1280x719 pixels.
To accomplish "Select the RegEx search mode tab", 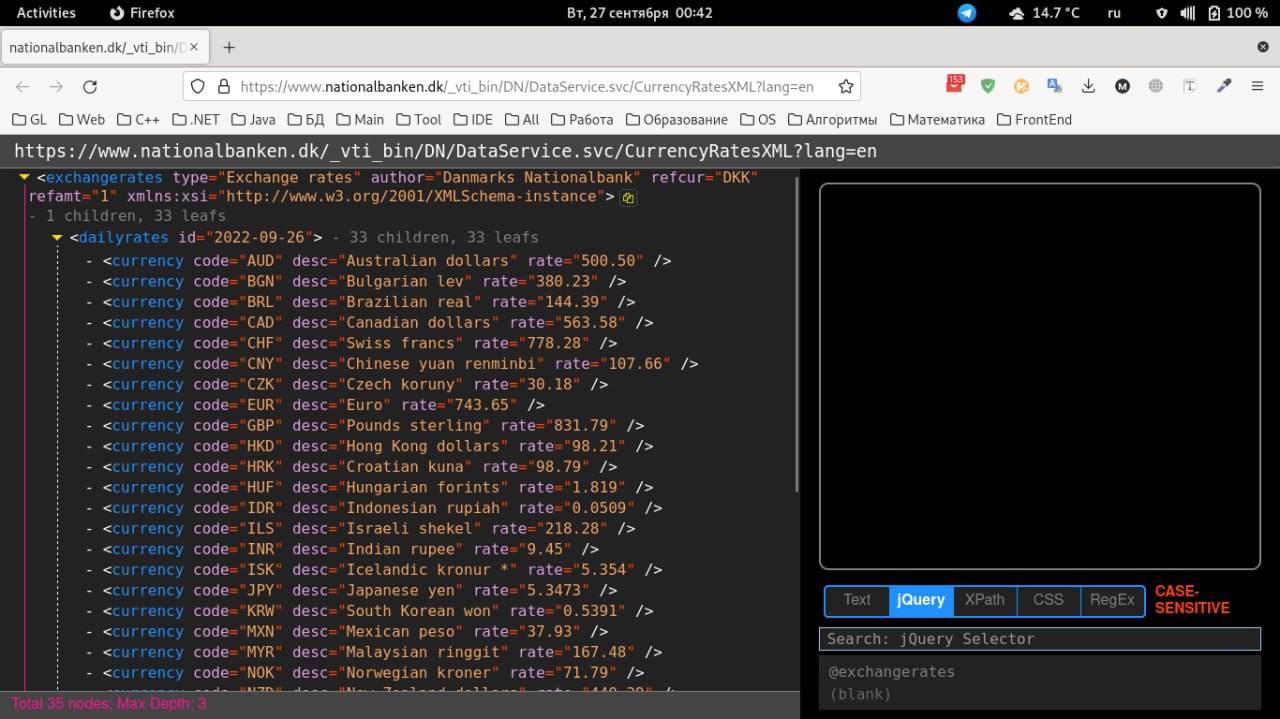I will (x=1112, y=600).
